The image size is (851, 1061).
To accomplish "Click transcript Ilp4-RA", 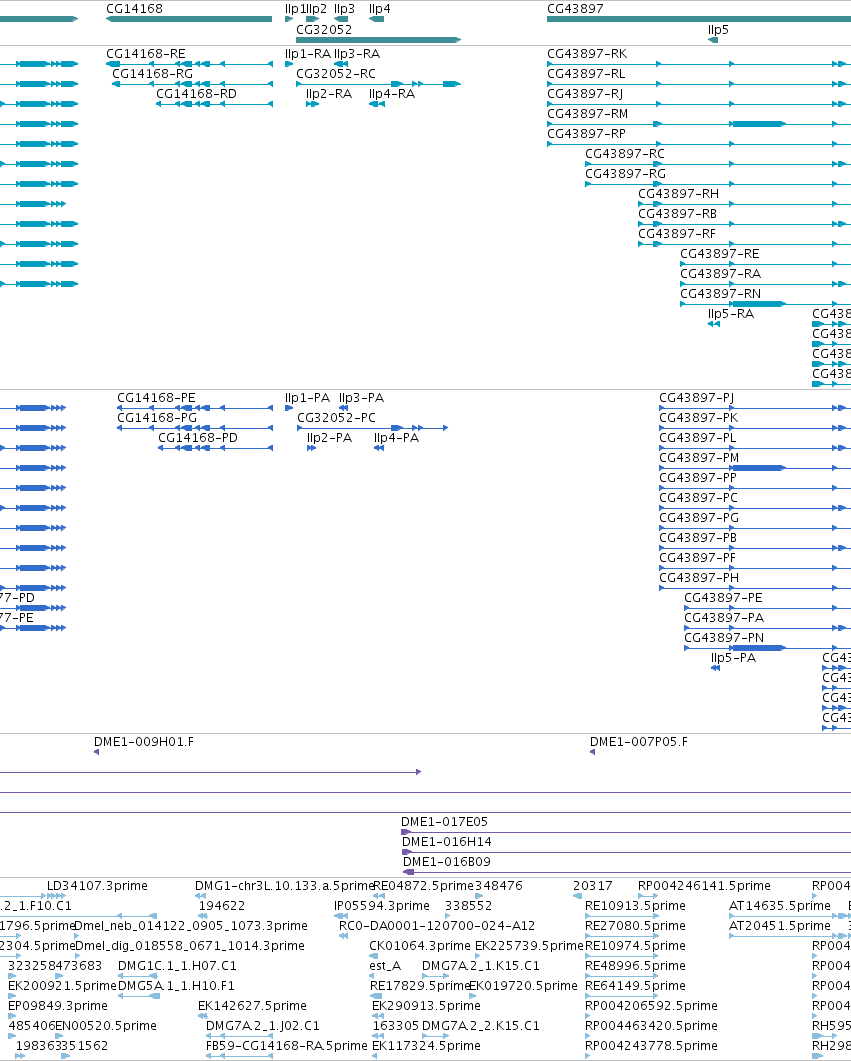I will [392, 93].
